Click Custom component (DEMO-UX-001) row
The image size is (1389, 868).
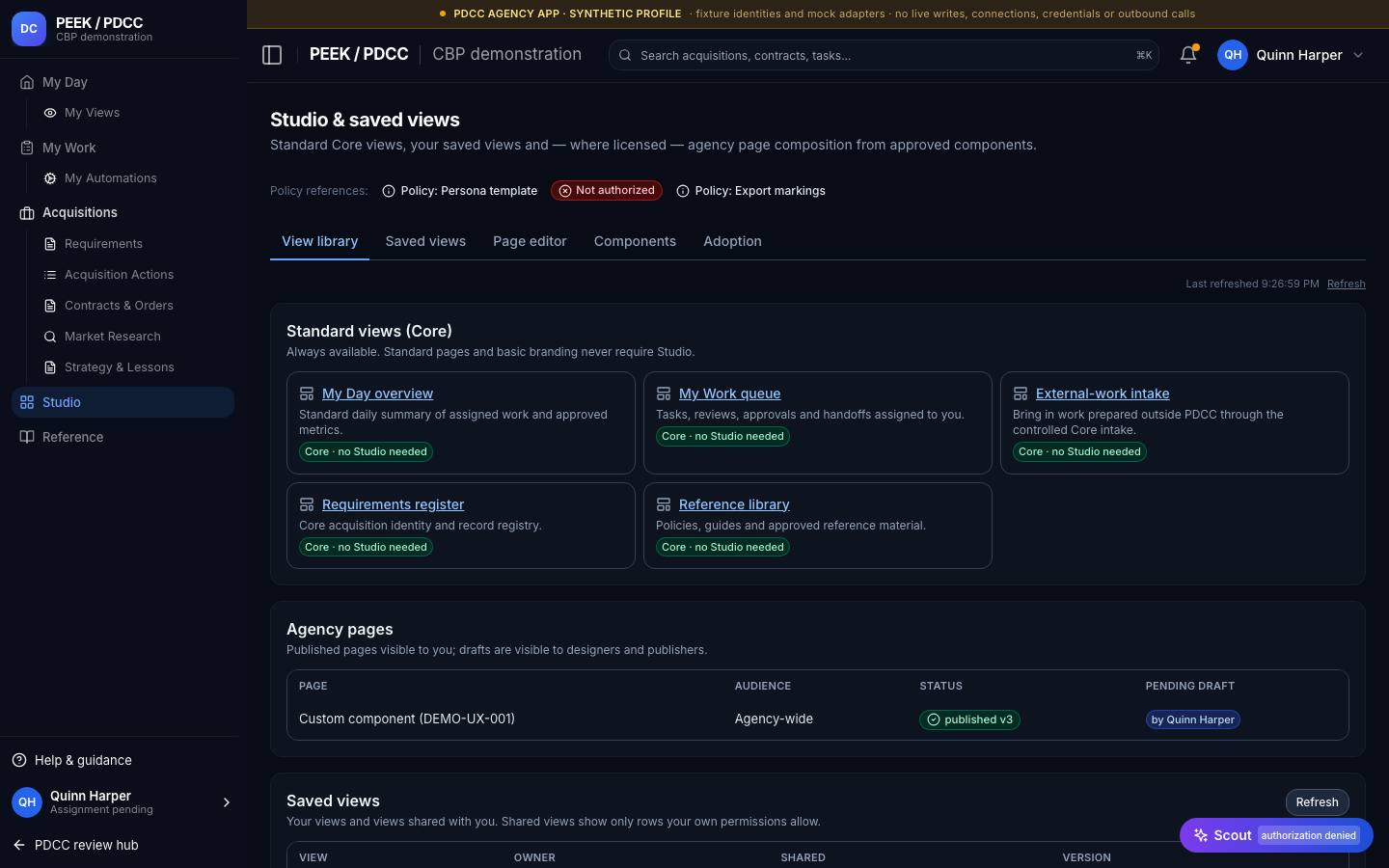[817, 719]
